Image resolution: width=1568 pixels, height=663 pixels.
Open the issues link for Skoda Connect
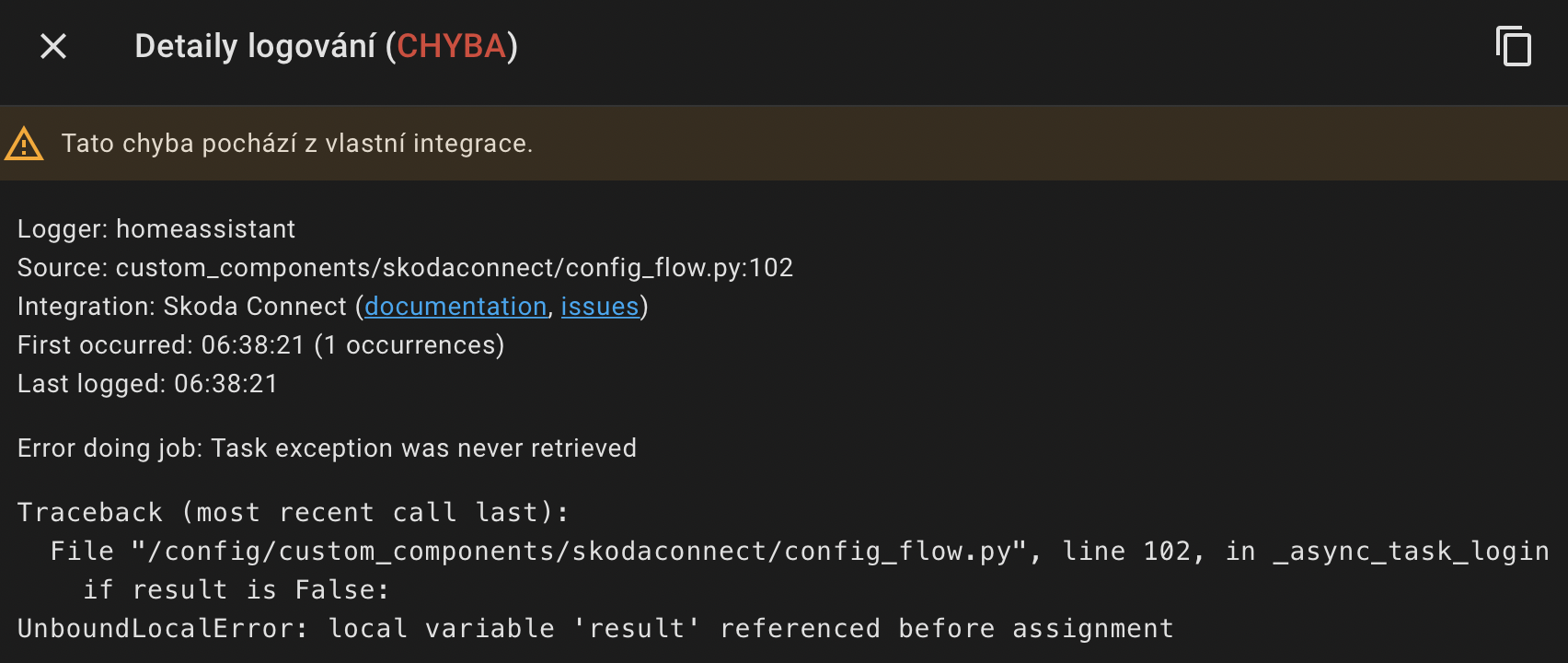pos(600,307)
